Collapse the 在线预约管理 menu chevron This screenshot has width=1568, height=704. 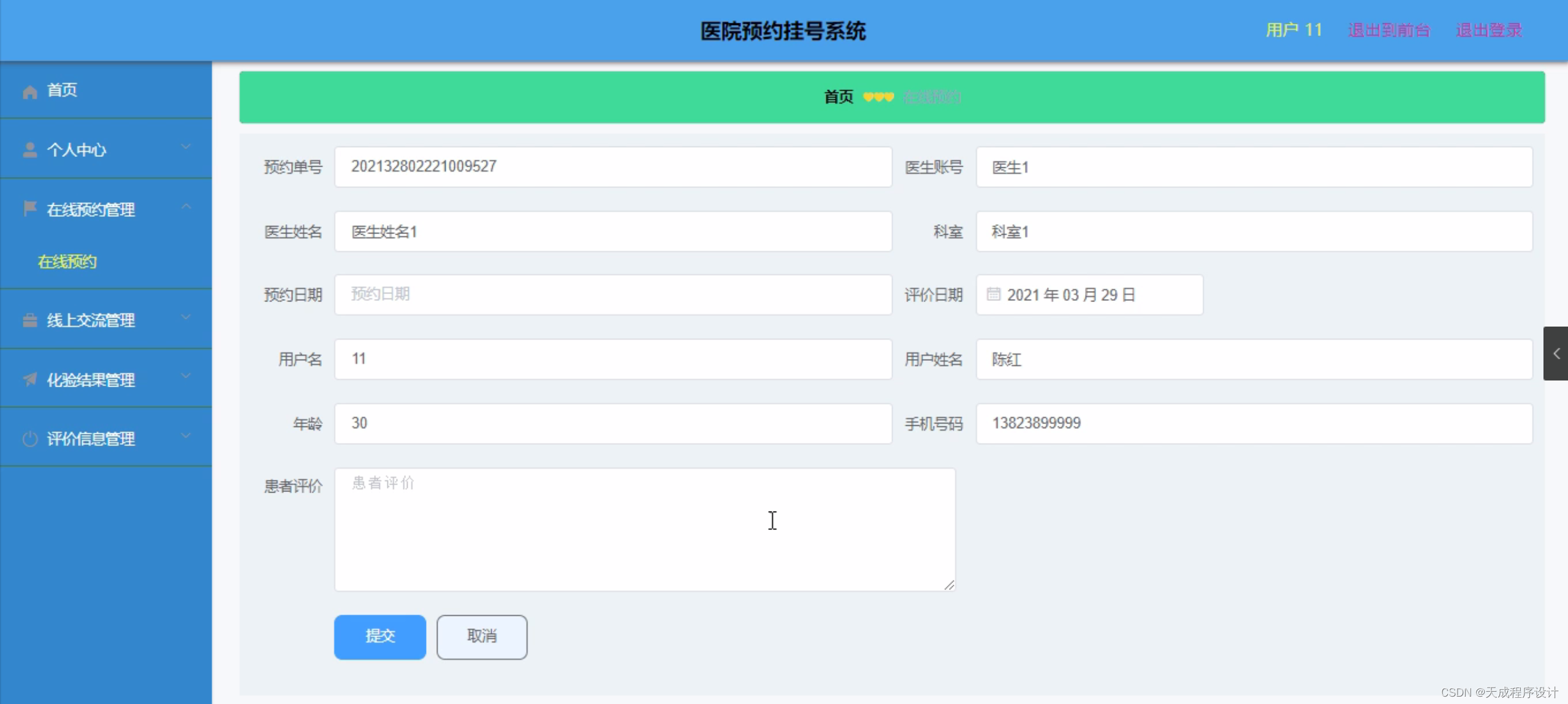coord(186,207)
